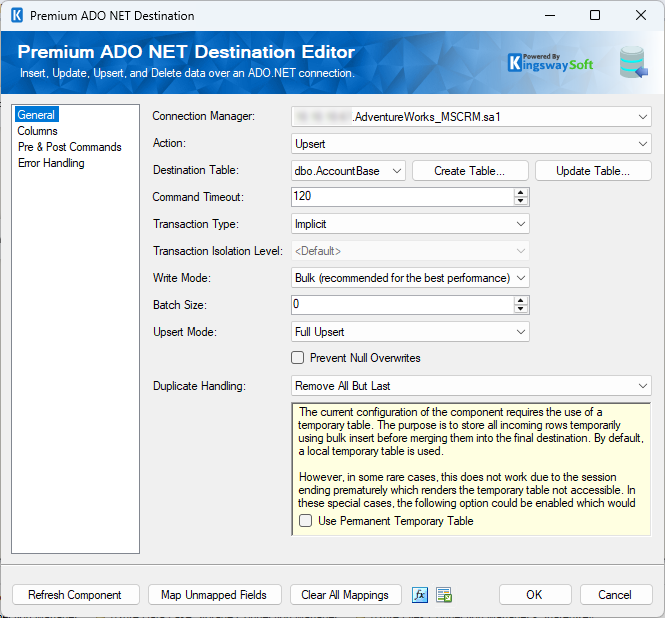Click the KingswaySoft logo
This screenshot has height=618, width=665.
point(550,63)
